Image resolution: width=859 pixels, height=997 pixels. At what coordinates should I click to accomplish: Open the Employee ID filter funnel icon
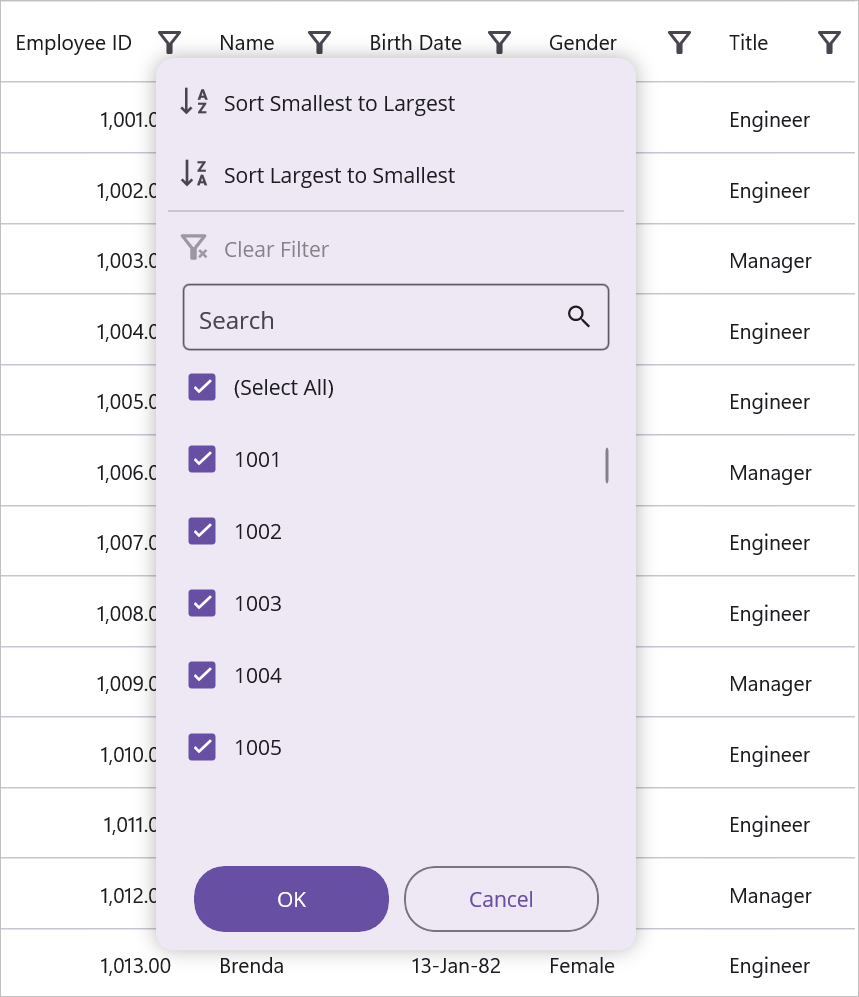point(169,42)
